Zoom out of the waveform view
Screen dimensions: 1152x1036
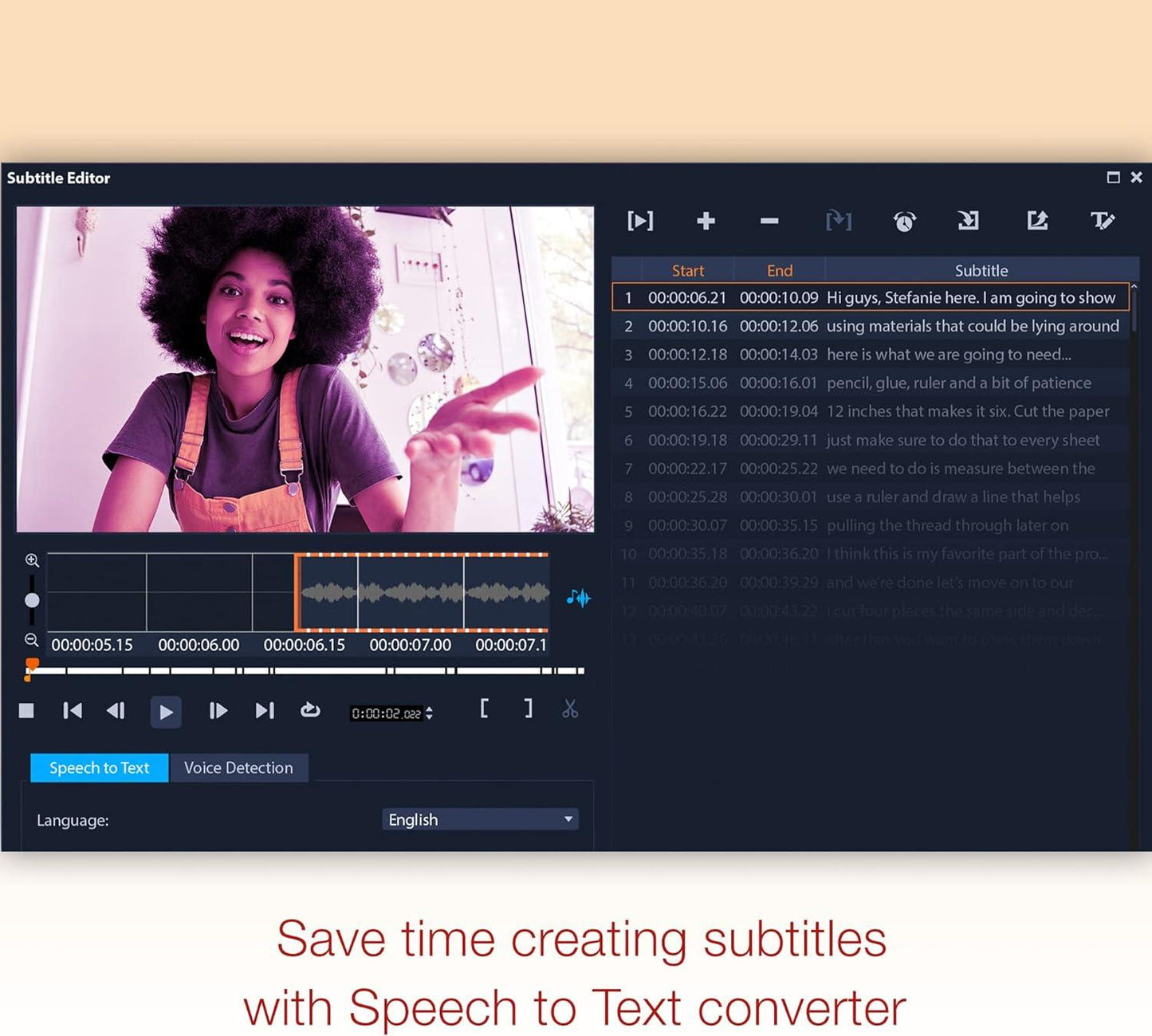point(32,638)
